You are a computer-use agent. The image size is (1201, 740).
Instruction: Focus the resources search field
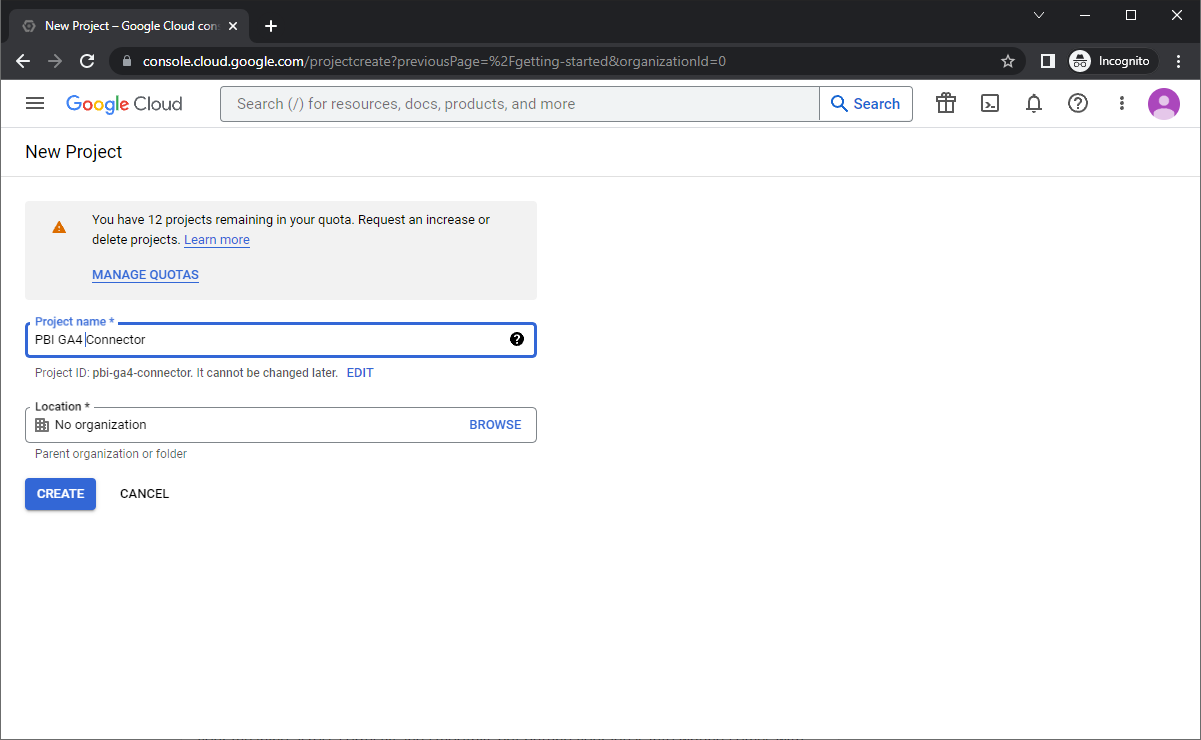click(520, 104)
